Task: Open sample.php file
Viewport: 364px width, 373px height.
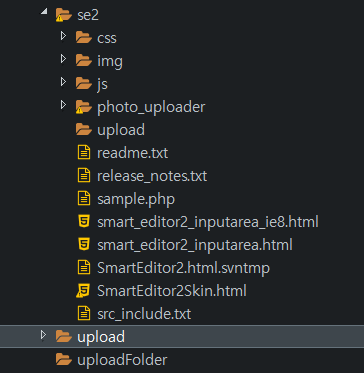Action: (x=136, y=200)
